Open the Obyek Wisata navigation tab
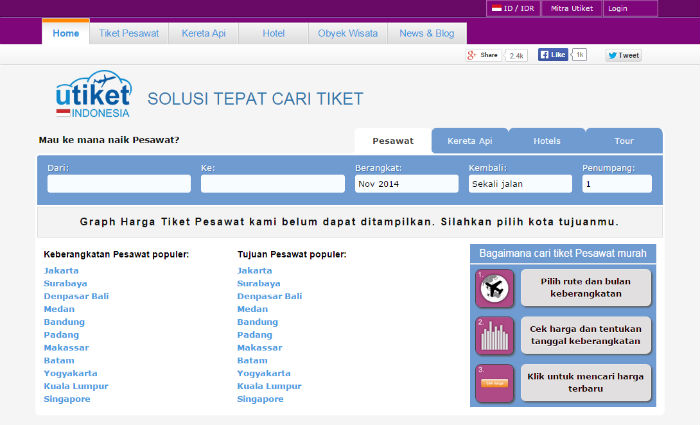 348,33
